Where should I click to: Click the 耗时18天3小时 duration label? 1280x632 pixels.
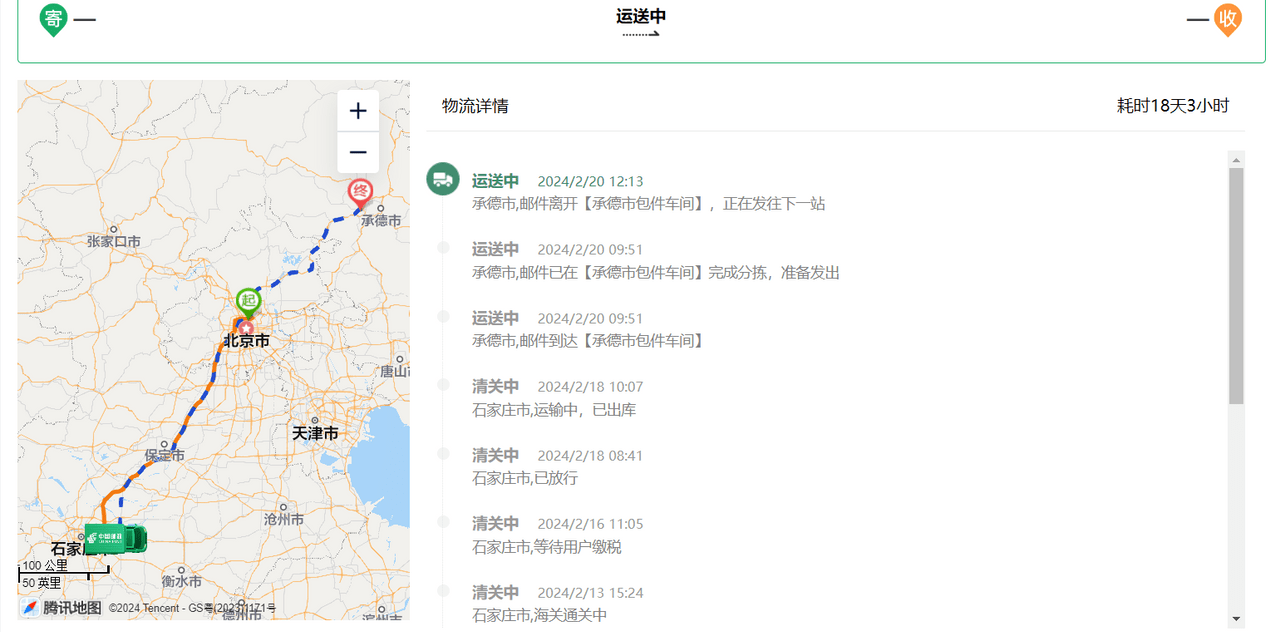point(1173,105)
